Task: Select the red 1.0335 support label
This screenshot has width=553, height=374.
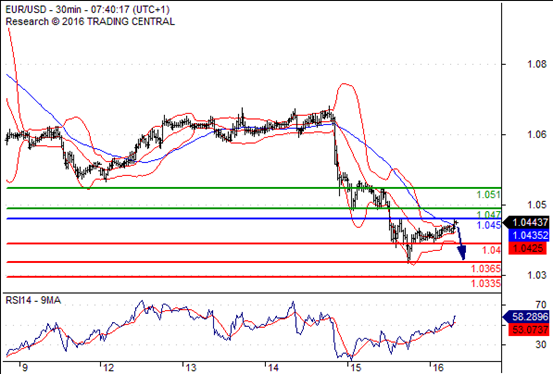Action: (x=486, y=283)
